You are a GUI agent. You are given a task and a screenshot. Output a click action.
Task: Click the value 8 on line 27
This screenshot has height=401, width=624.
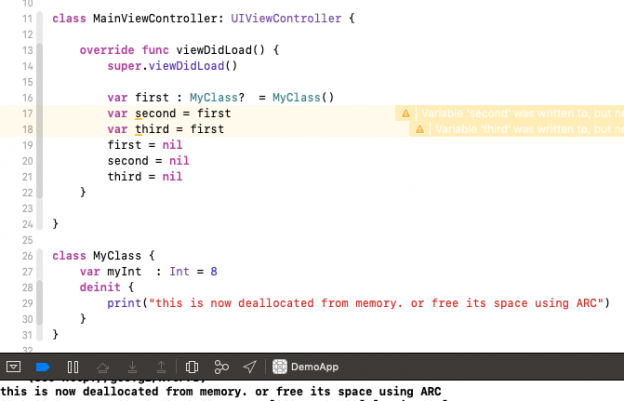click(x=214, y=272)
